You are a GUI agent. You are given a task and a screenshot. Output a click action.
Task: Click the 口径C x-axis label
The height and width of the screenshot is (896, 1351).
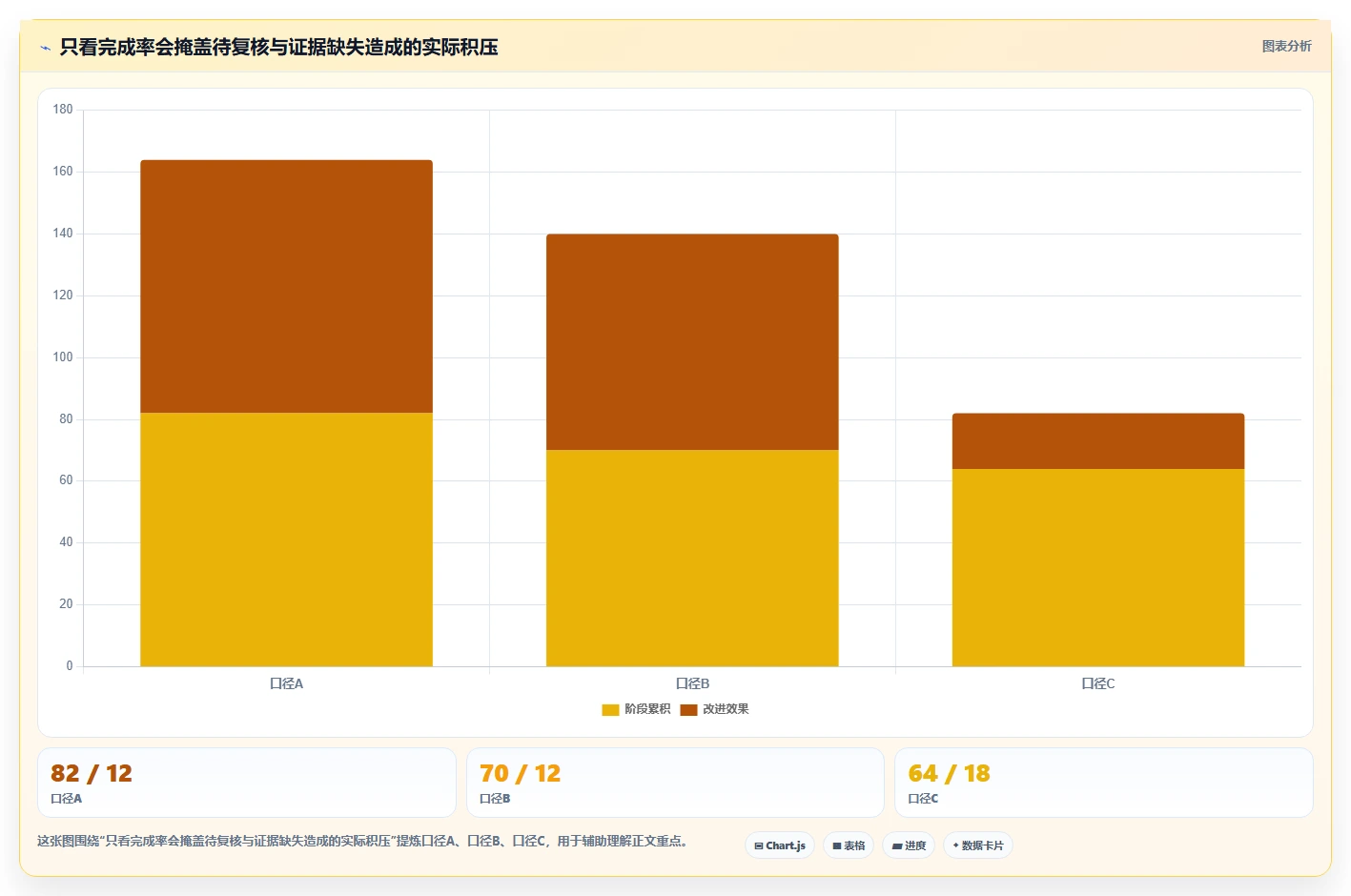[x=1098, y=683]
